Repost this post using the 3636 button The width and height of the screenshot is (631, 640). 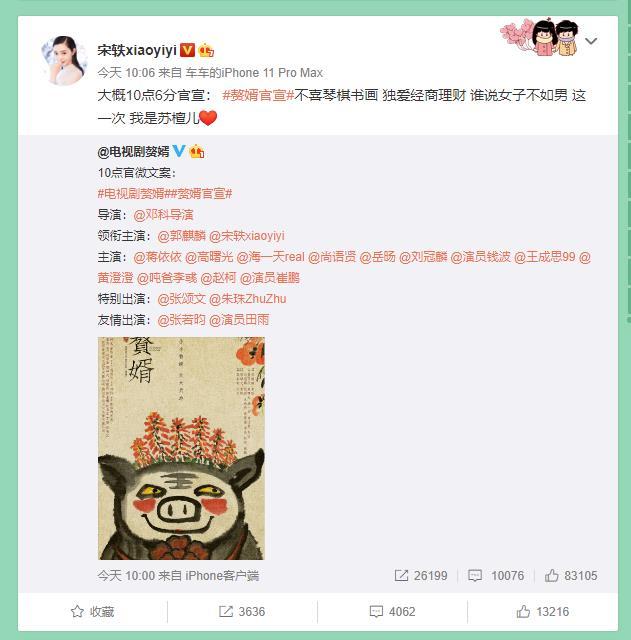click(242, 611)
